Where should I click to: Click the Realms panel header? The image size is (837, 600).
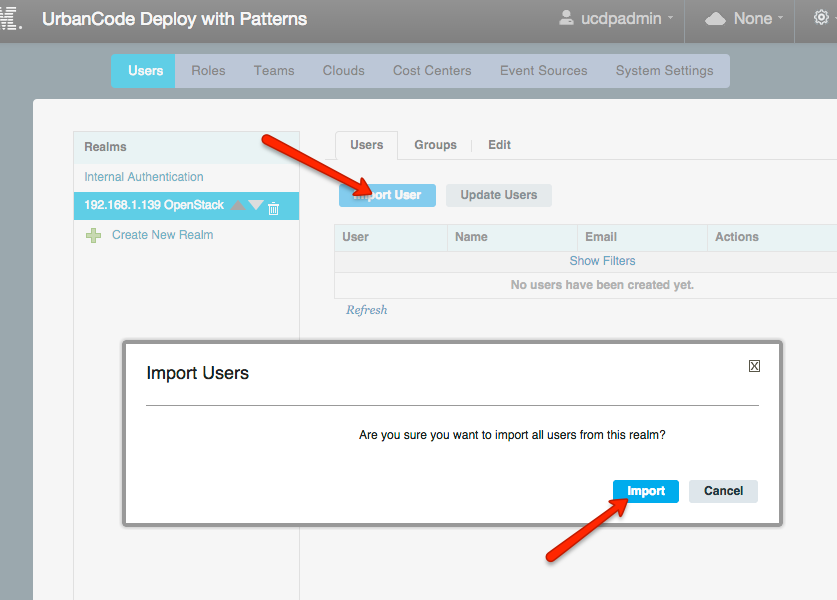click(186, 147)
